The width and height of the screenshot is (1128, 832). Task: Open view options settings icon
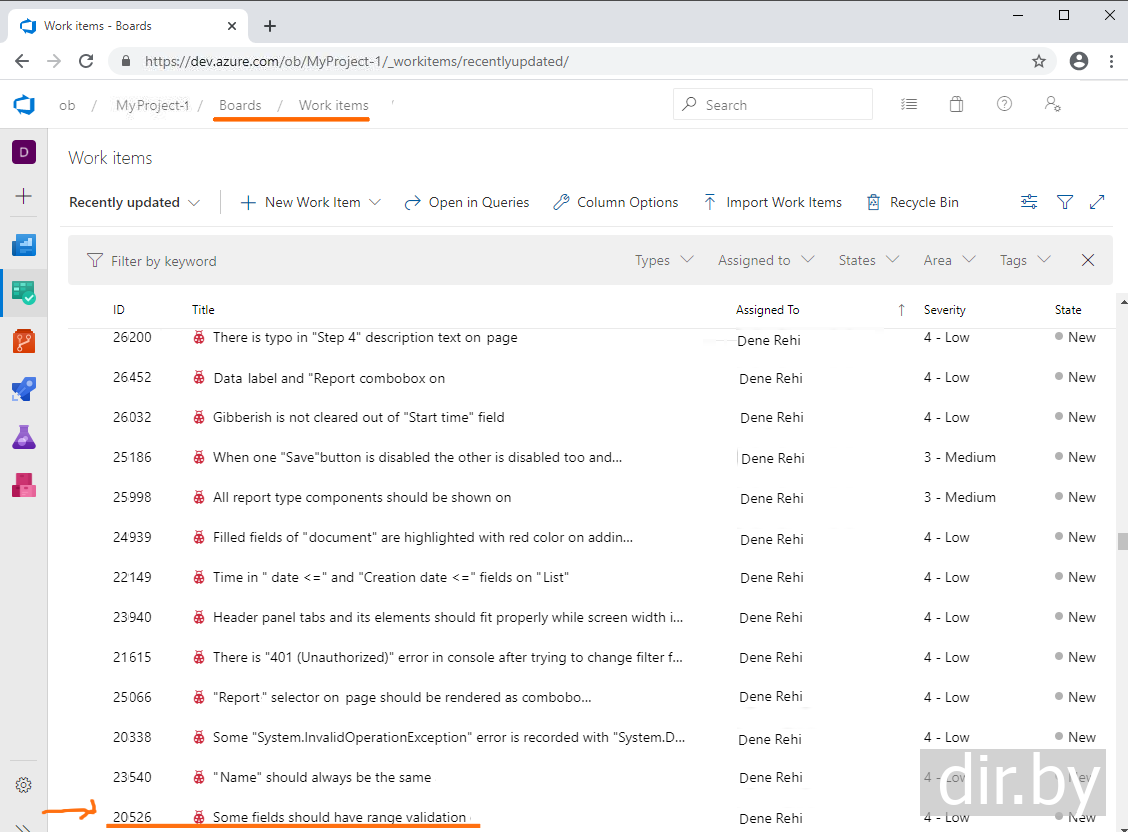click(x=1029, y=202)
